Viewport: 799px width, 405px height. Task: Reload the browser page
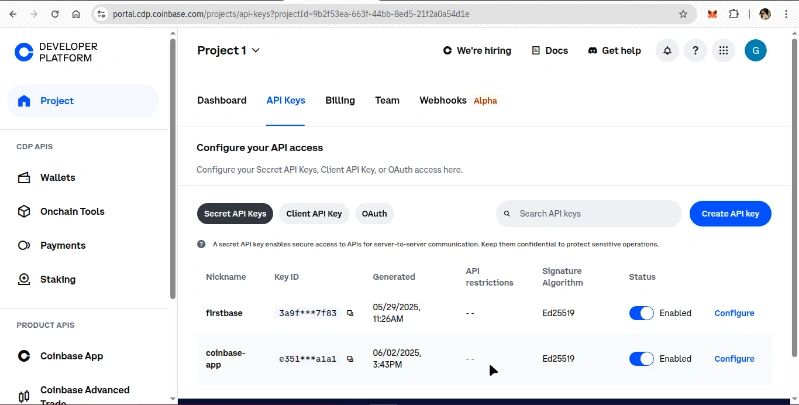point(55,14)
